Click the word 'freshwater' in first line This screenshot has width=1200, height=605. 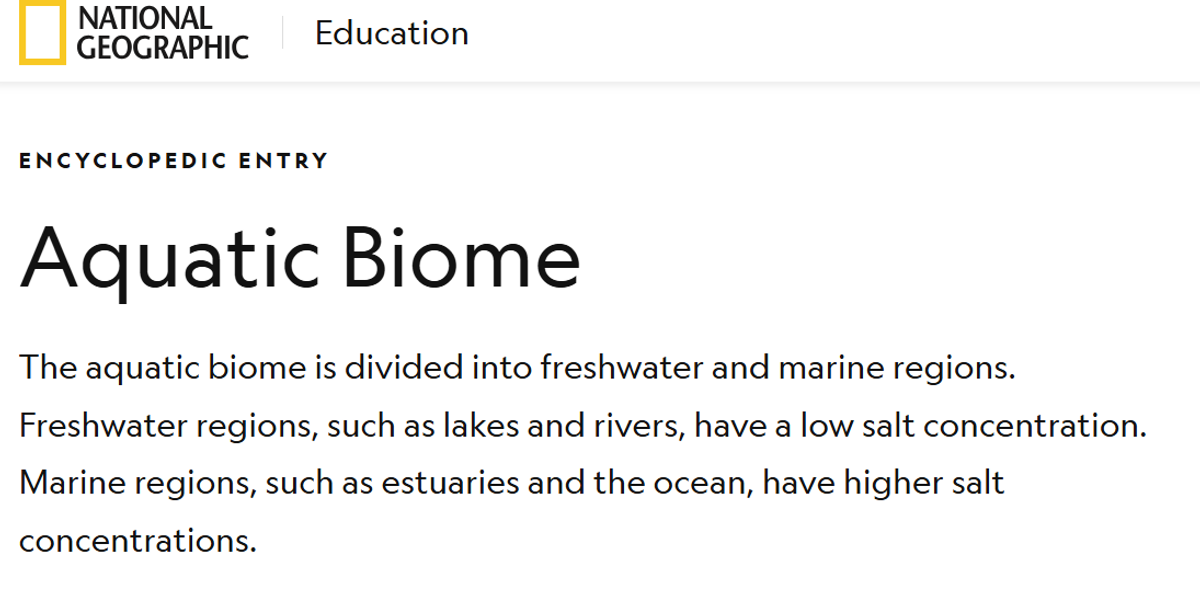pyautogui.click(x=622, y=367)
